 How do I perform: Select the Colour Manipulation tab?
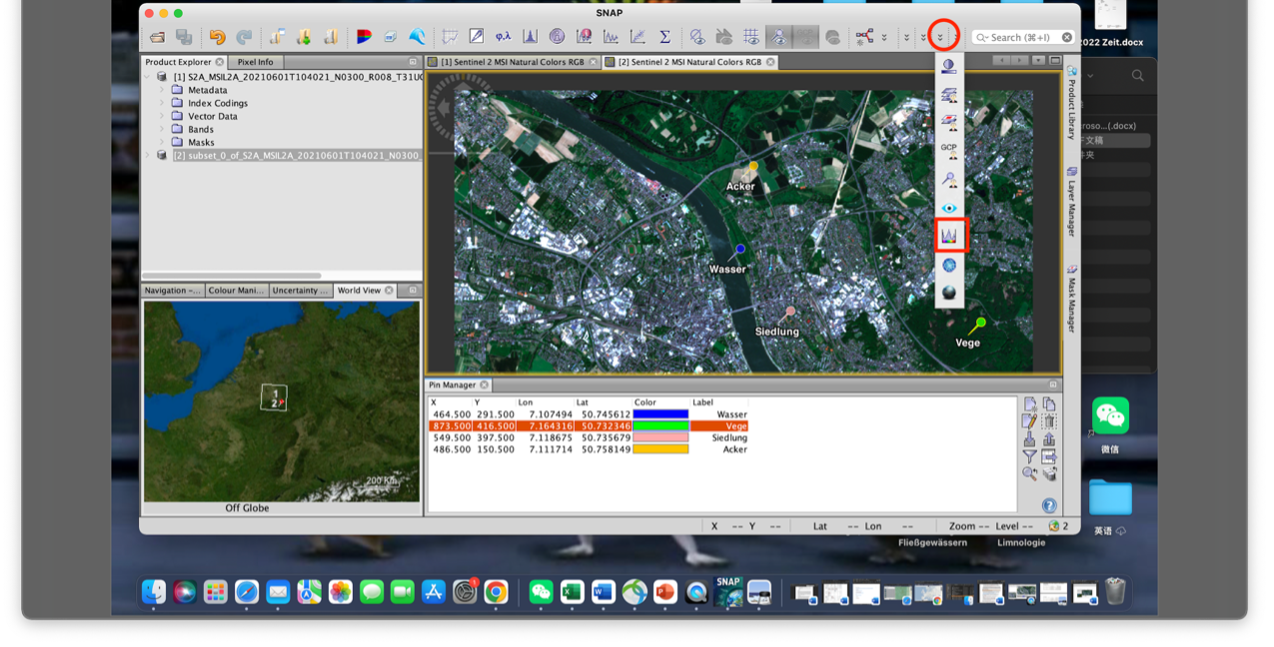pos(236,290)
